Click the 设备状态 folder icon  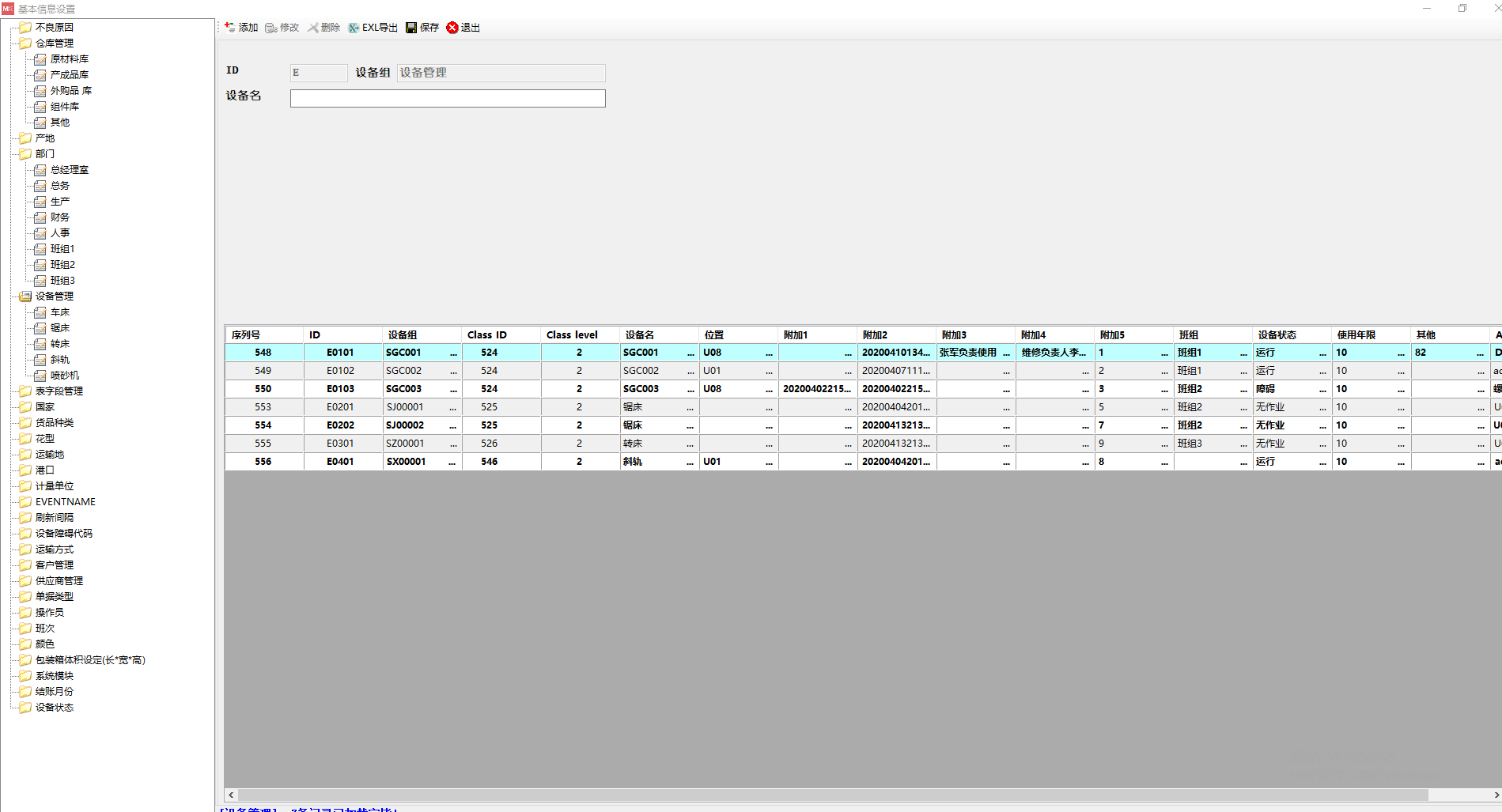[x=25, y=708]
